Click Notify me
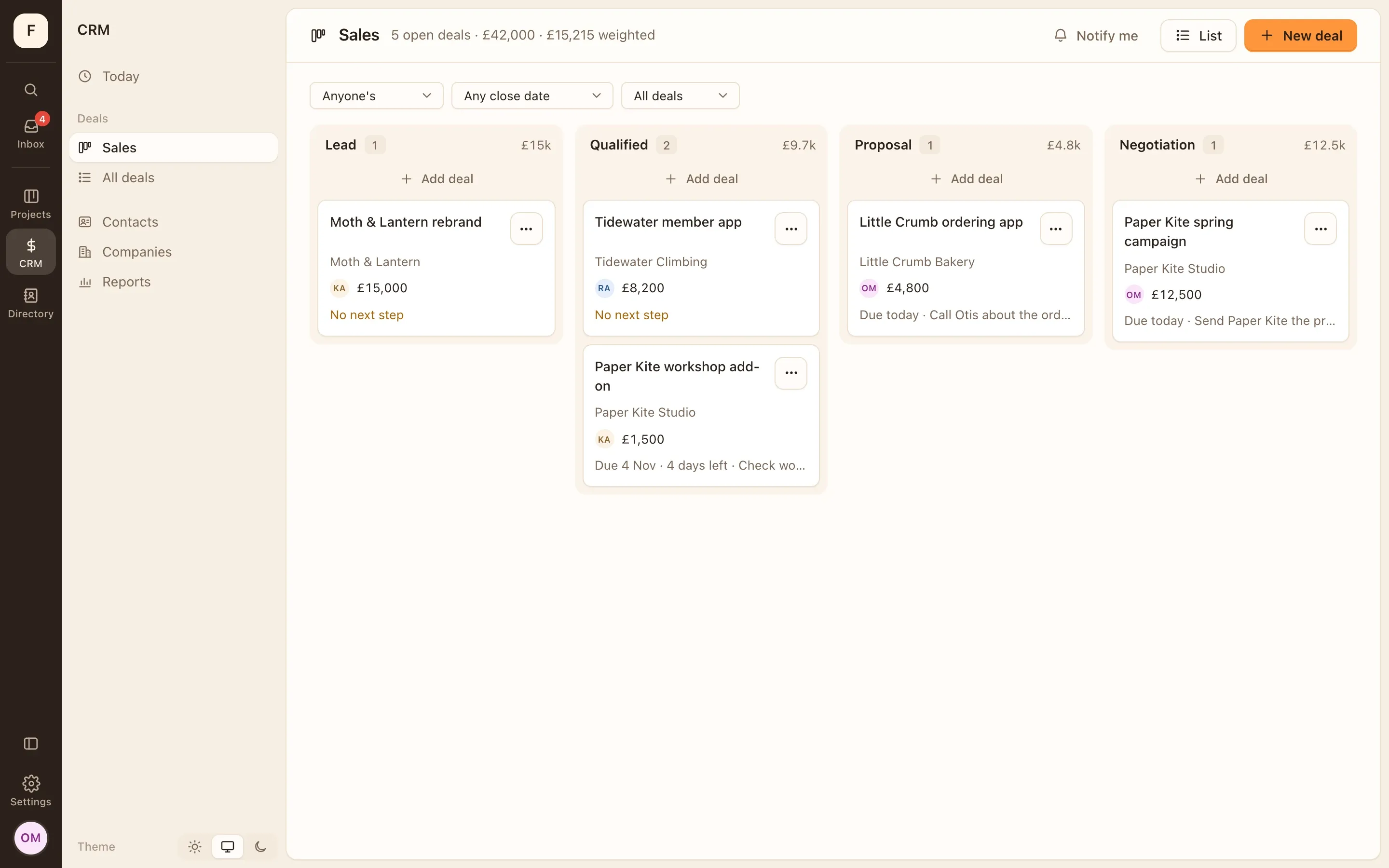The height and width of the screenshot is (868, 1389). tap(1096, 36)
